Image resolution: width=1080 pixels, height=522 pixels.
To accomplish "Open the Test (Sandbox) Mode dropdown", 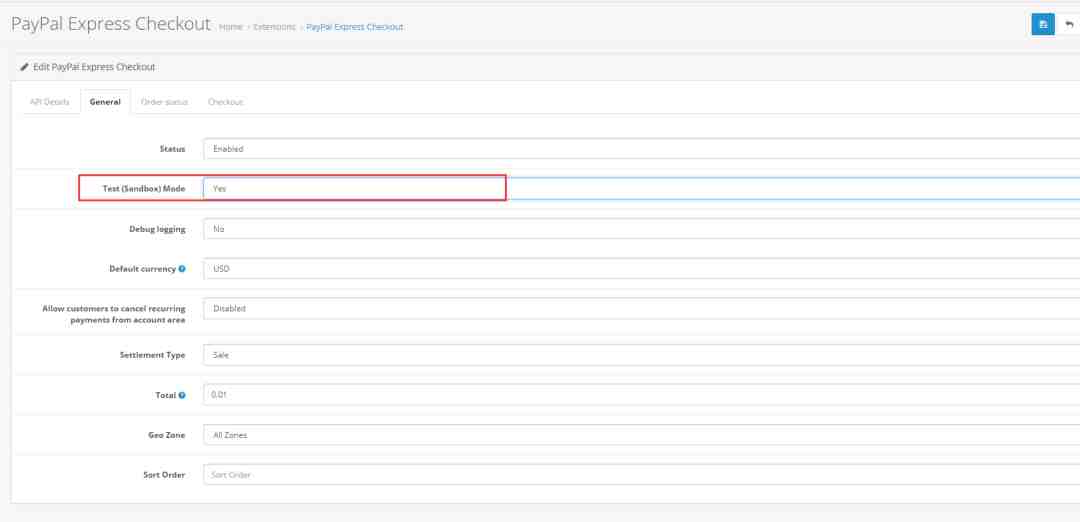I will (641, 188).
